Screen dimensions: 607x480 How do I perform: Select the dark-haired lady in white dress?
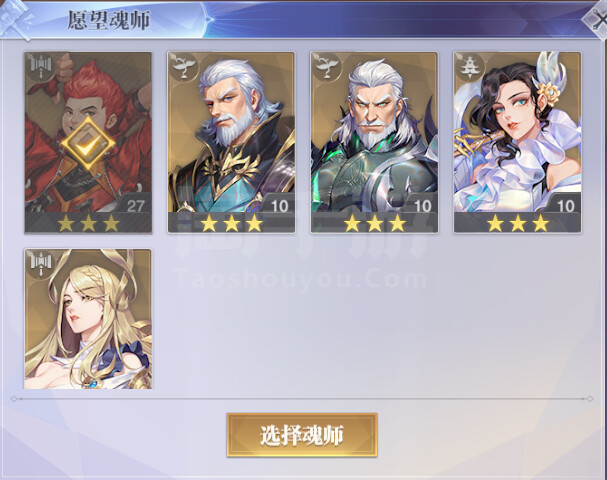coord(517,142)
